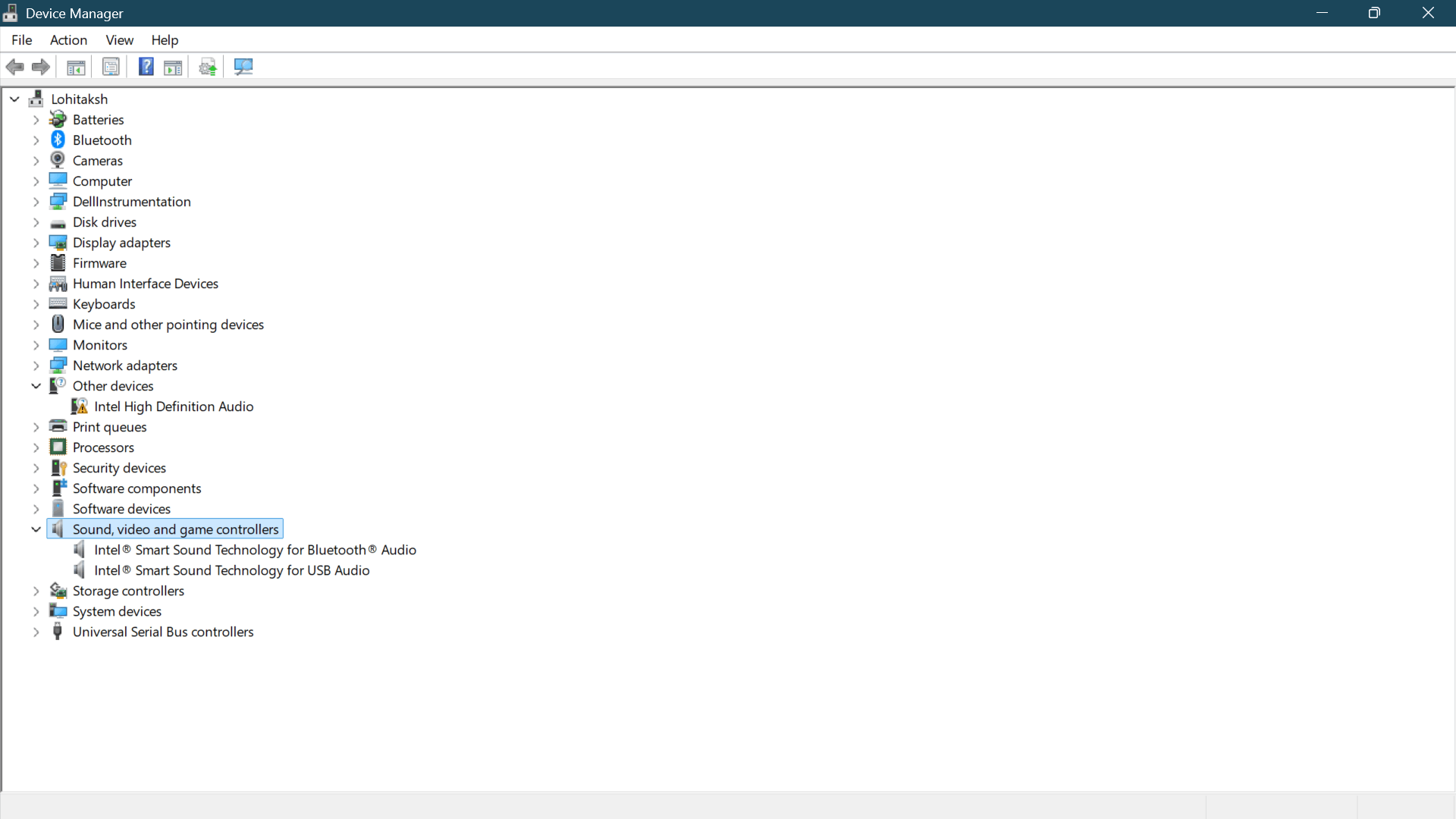Collapse Sound, video and game controllers

[35, 529]
